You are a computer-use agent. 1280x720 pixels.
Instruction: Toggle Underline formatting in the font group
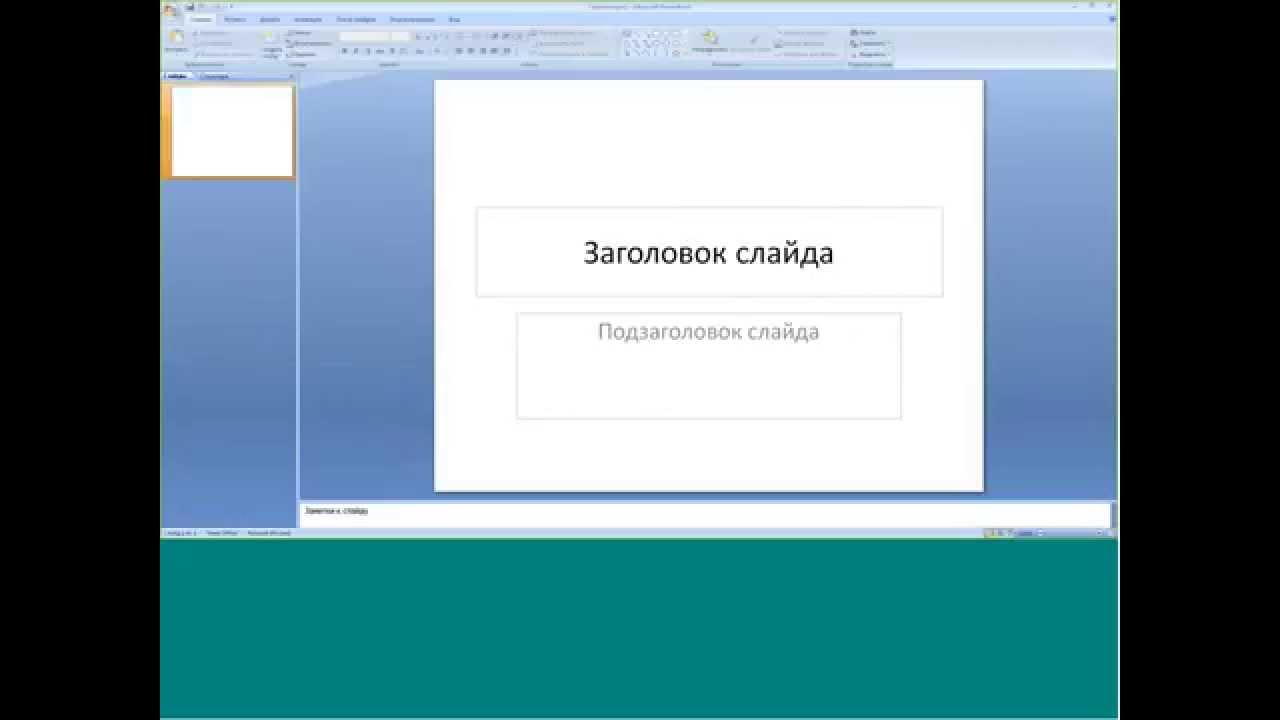[x=368, y=50]
